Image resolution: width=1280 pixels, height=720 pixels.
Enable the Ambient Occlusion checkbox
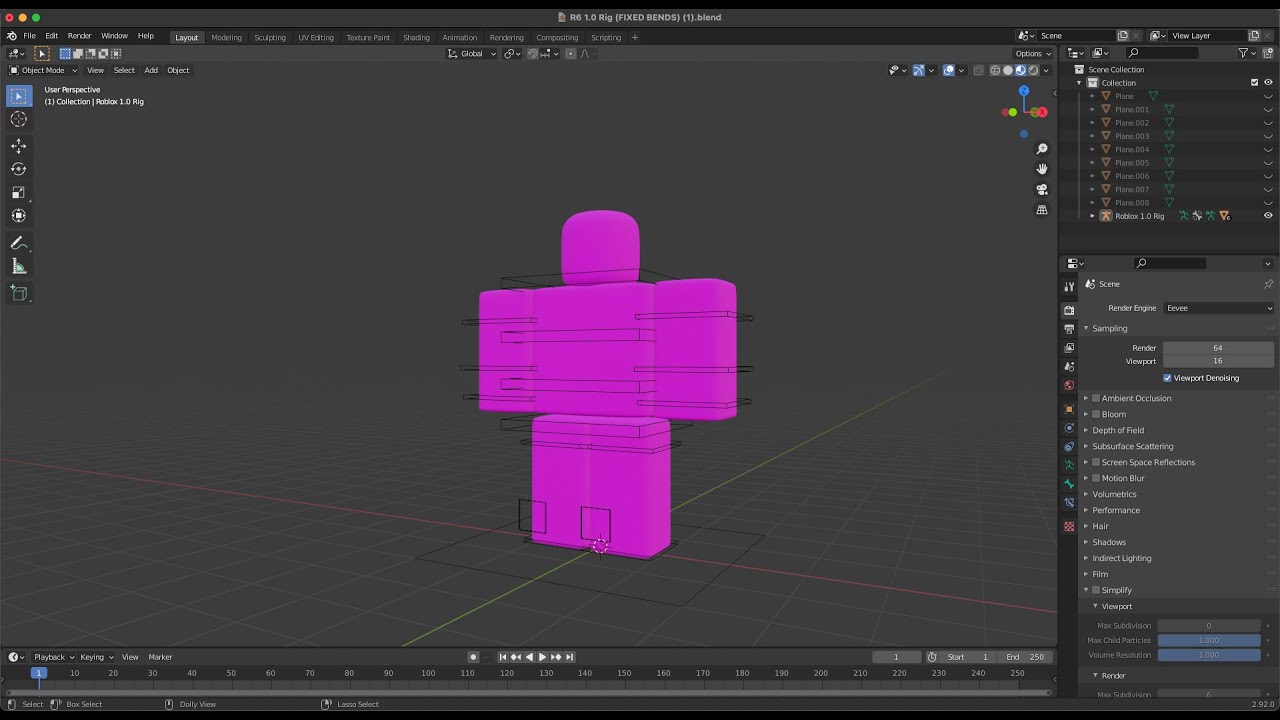[x=1096, y=398]
